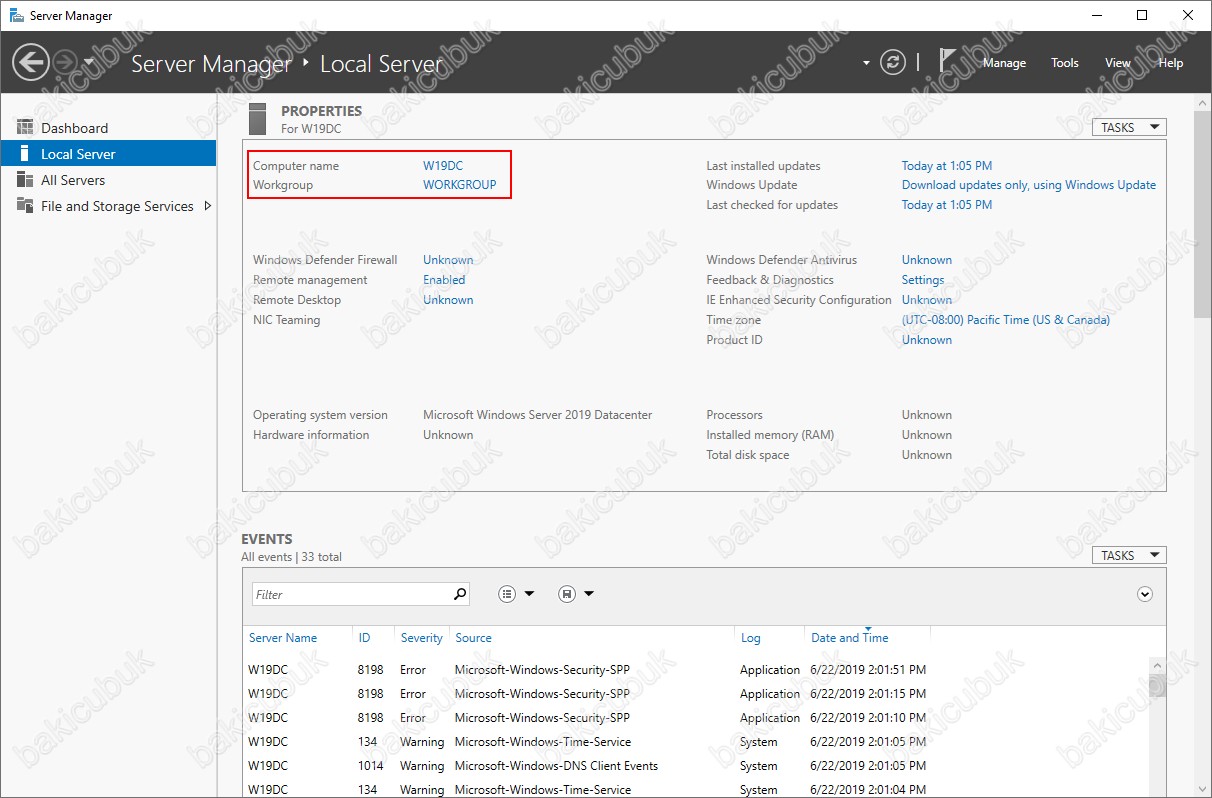Sort events by Source column

coord(473,638)
